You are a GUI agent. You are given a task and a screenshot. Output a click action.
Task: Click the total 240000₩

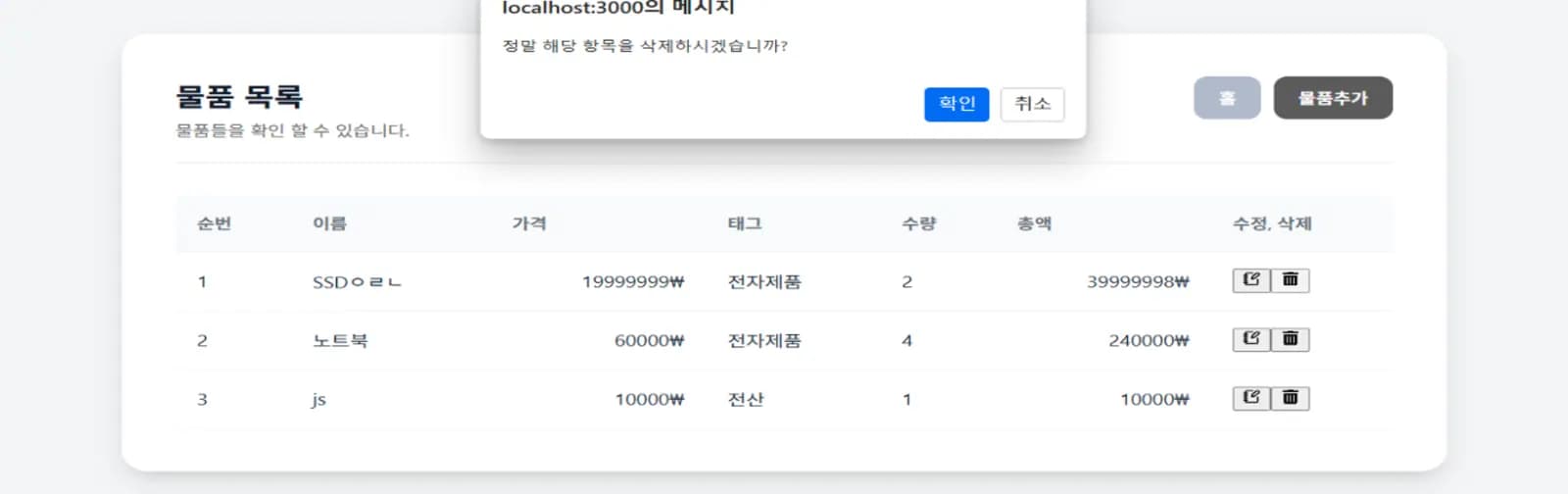[x=1149, y=341]
